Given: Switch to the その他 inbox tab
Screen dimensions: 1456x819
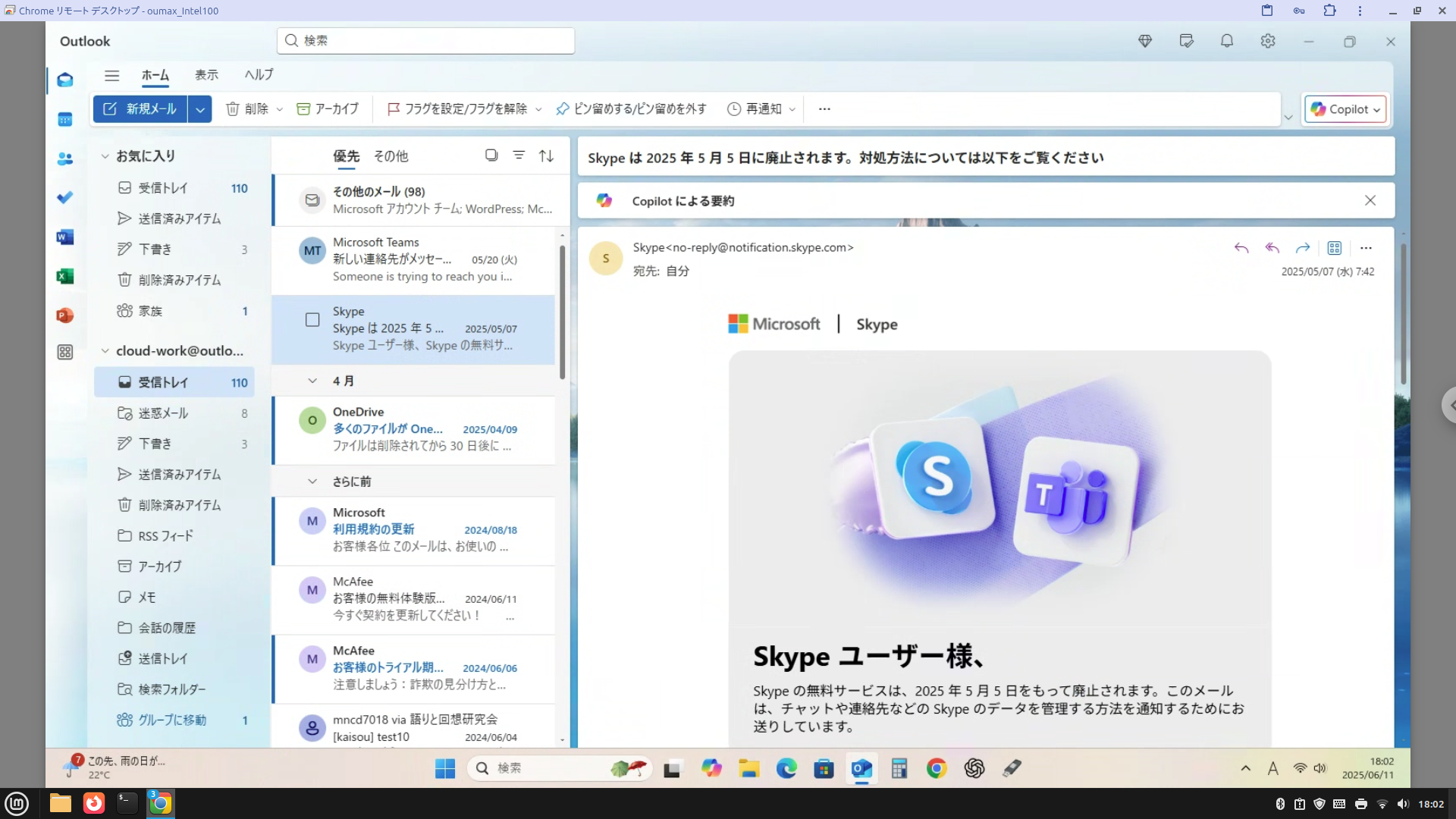Looking at the screenshot, I should point(391,156).
